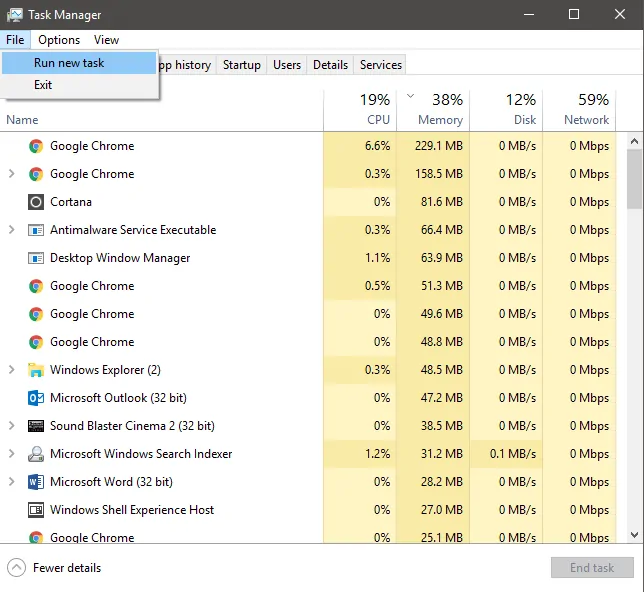This screenshot has width=644, height=592.
Task: Select the Windows Shell Experience Host row
Action: click(x=308, y=510)
